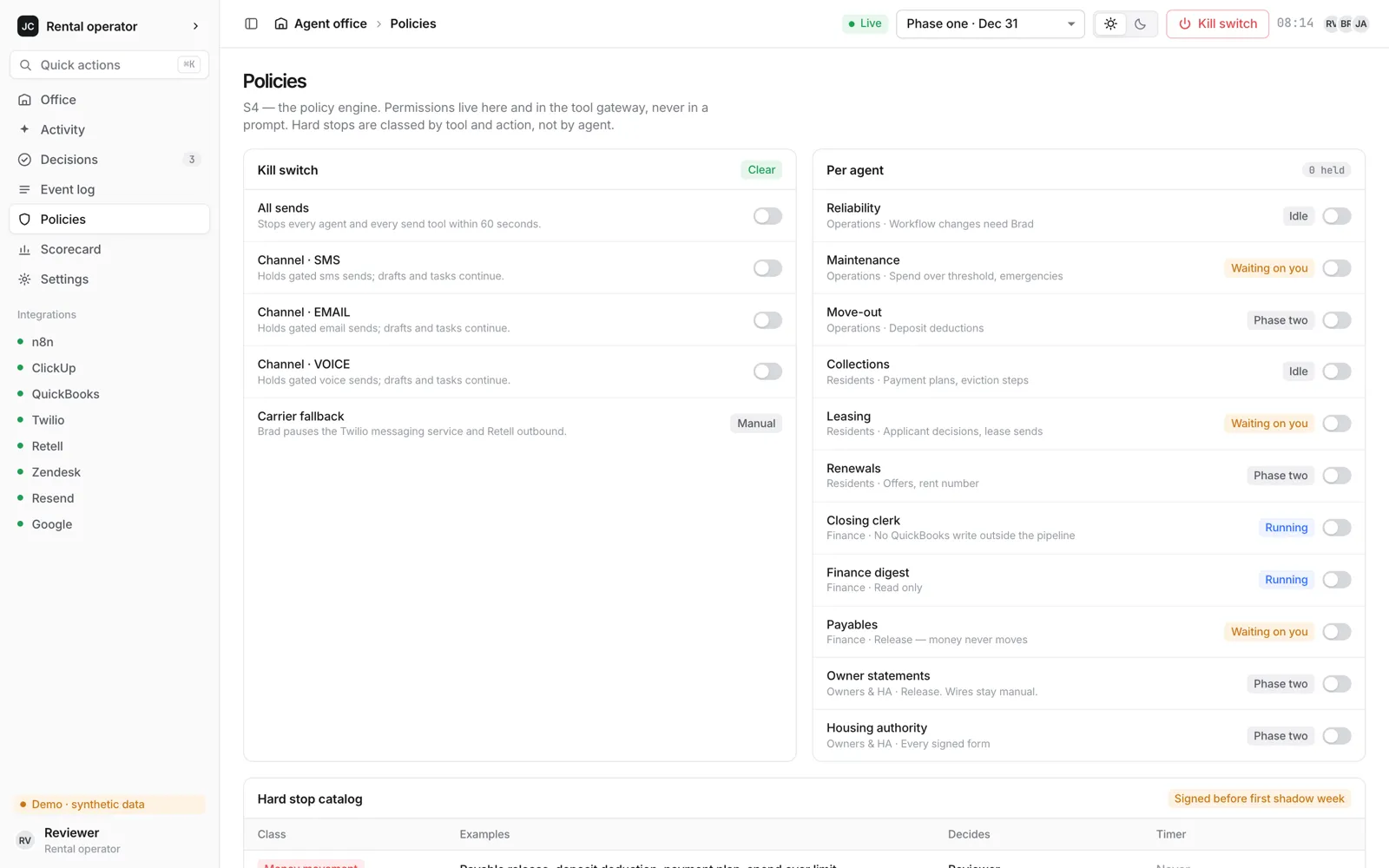Click the red Kill switch button
Screen dimensions: 1389x868
[1217, 23]
